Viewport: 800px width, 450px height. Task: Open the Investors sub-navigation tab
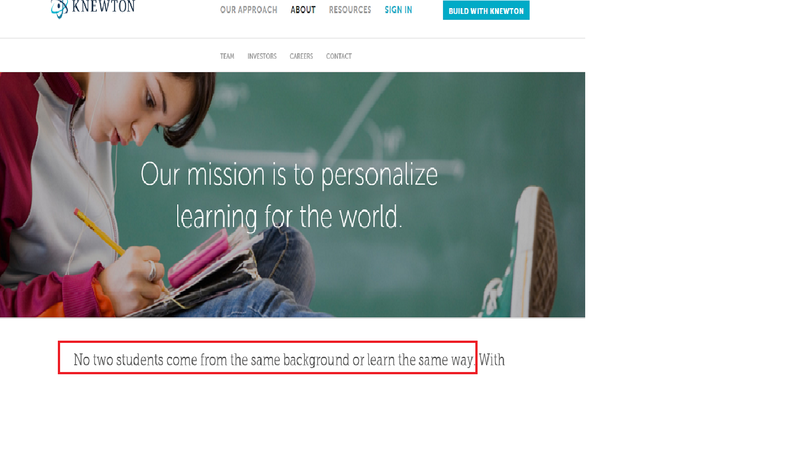point(262,56)
